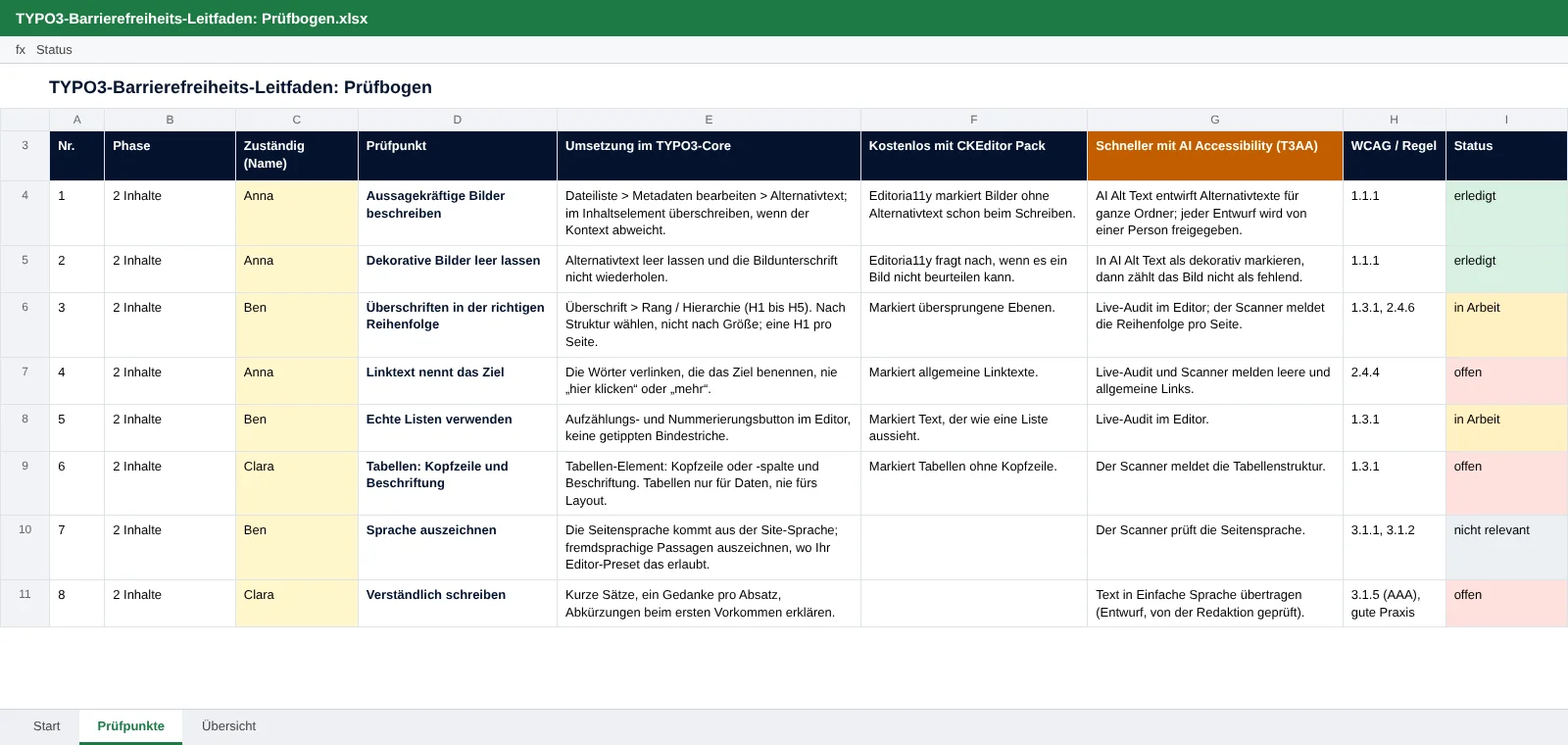Viewport: 1568px width, 745px height.
Task: Click 'Markiert übersprungene Ebenen.' cell
Action: pyautogui.click(x=974, y=324)
